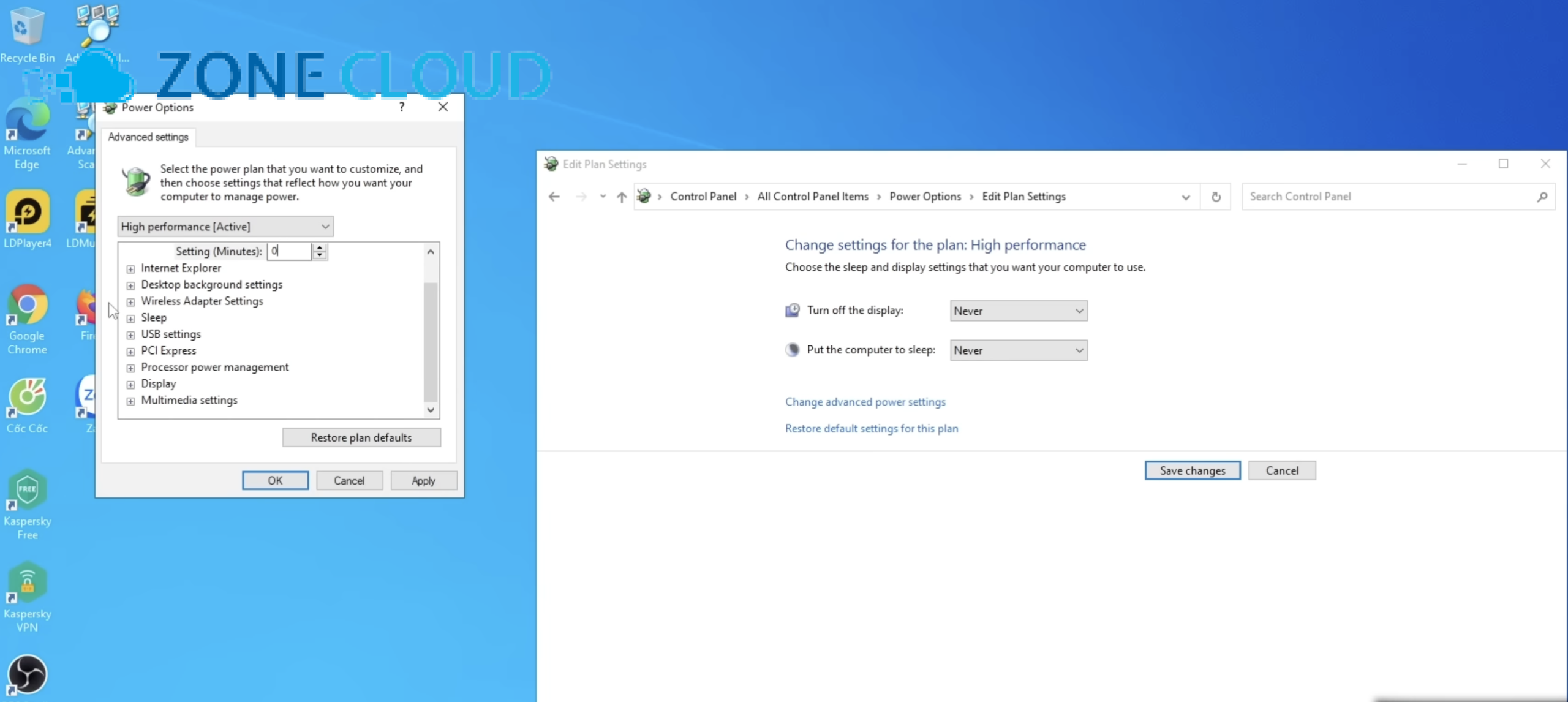Image resolution: width=1568 pixels, height=702 pixels.
Task: Open the Put the computer to sleep dropdown
Action: pos(1019,350)
